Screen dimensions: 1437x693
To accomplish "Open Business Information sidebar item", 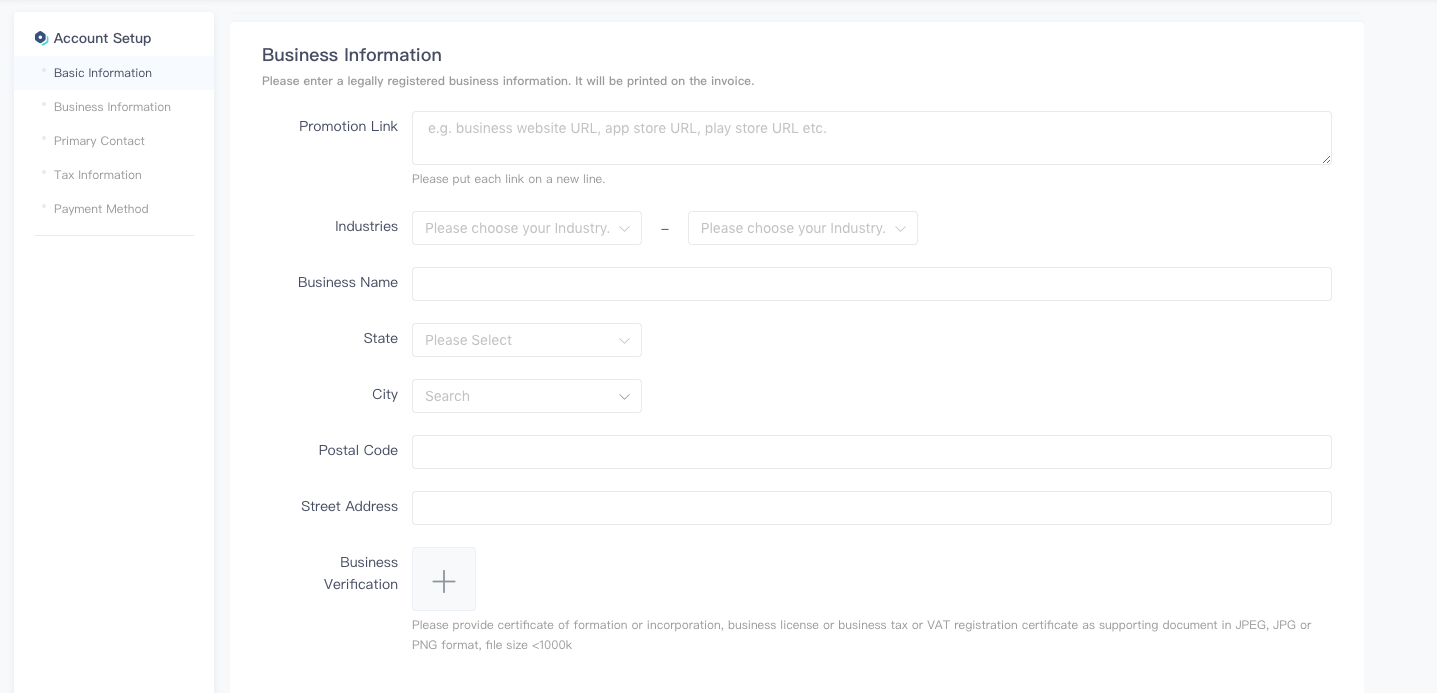I will (x=112, y=107).
